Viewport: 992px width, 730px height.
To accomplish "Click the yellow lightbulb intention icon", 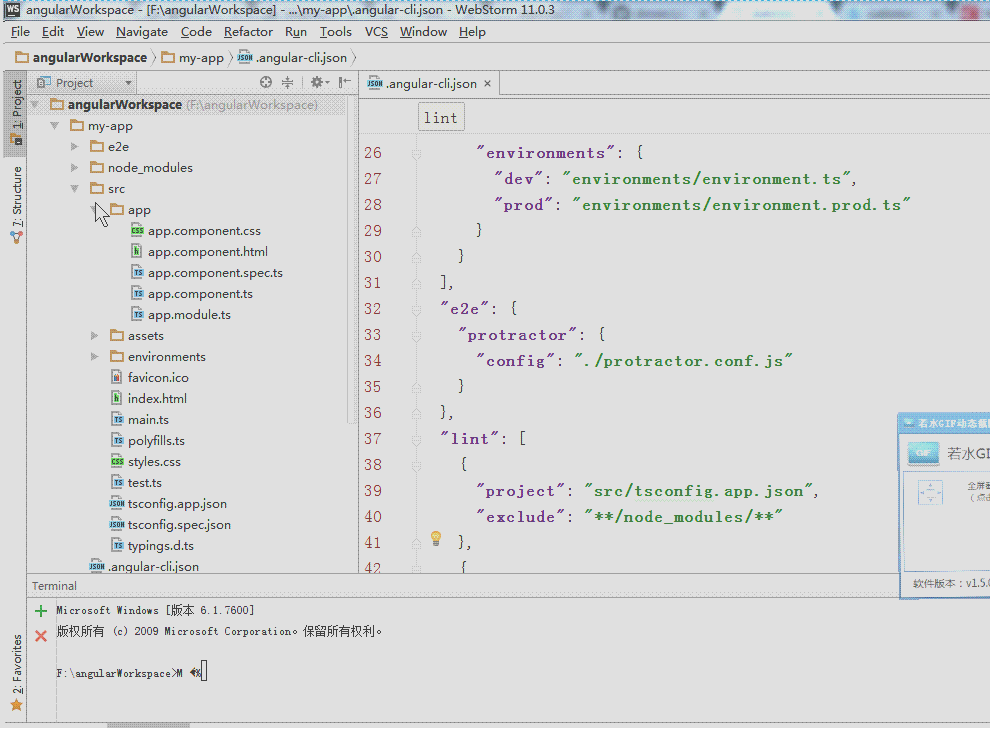I will point(436,539).
